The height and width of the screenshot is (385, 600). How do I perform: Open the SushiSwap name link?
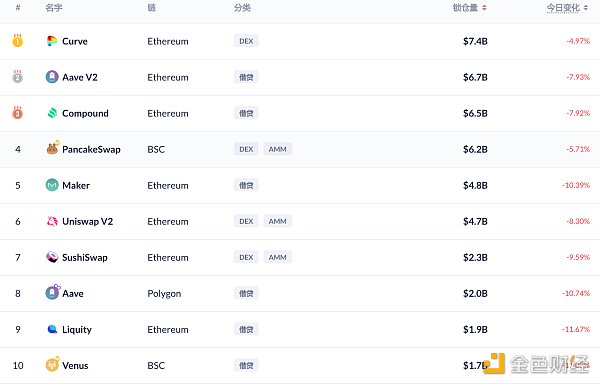(x=85, y=258)
